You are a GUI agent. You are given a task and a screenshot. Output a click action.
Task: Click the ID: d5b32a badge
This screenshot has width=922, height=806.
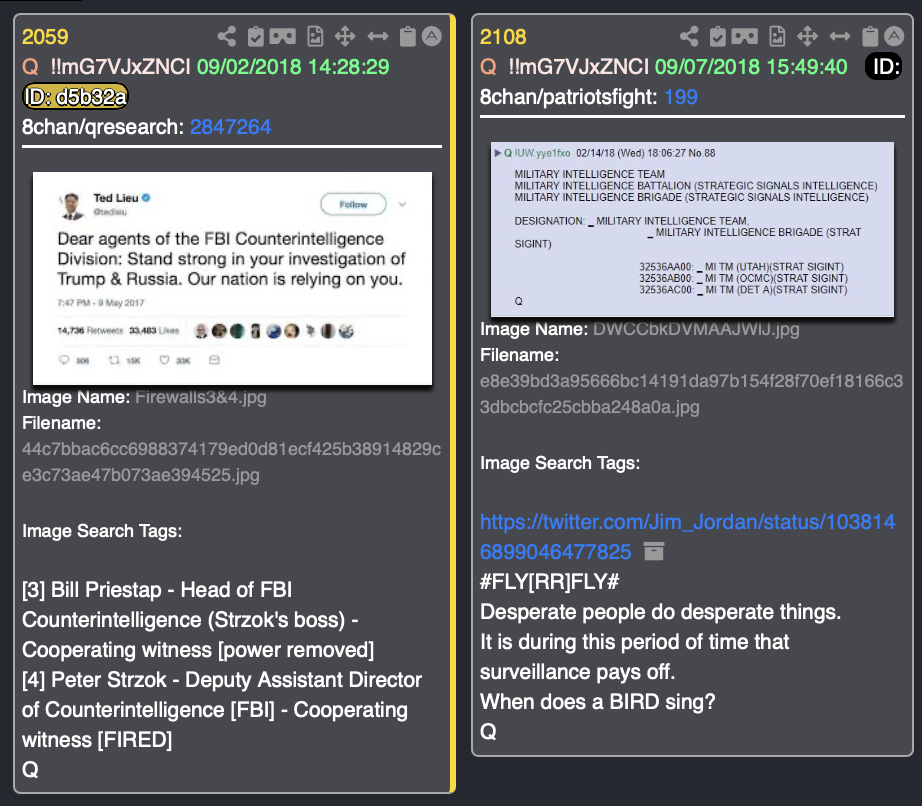click(x=75, y=97)
